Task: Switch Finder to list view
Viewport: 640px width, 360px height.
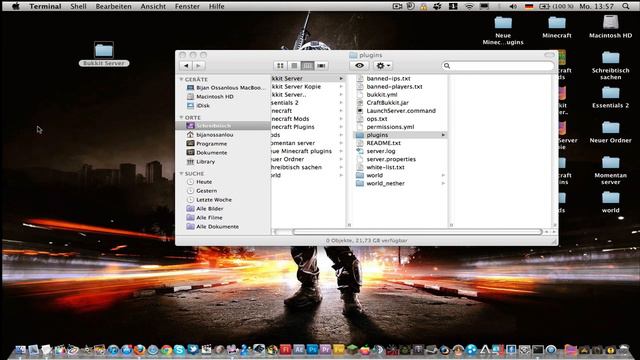Action: (x=294, y=66)
